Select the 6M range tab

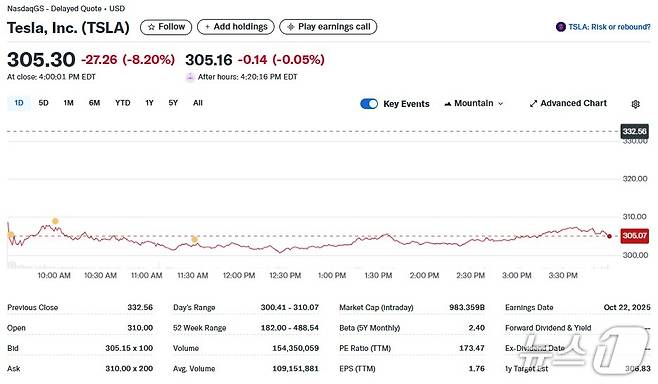tap(94, 103)
